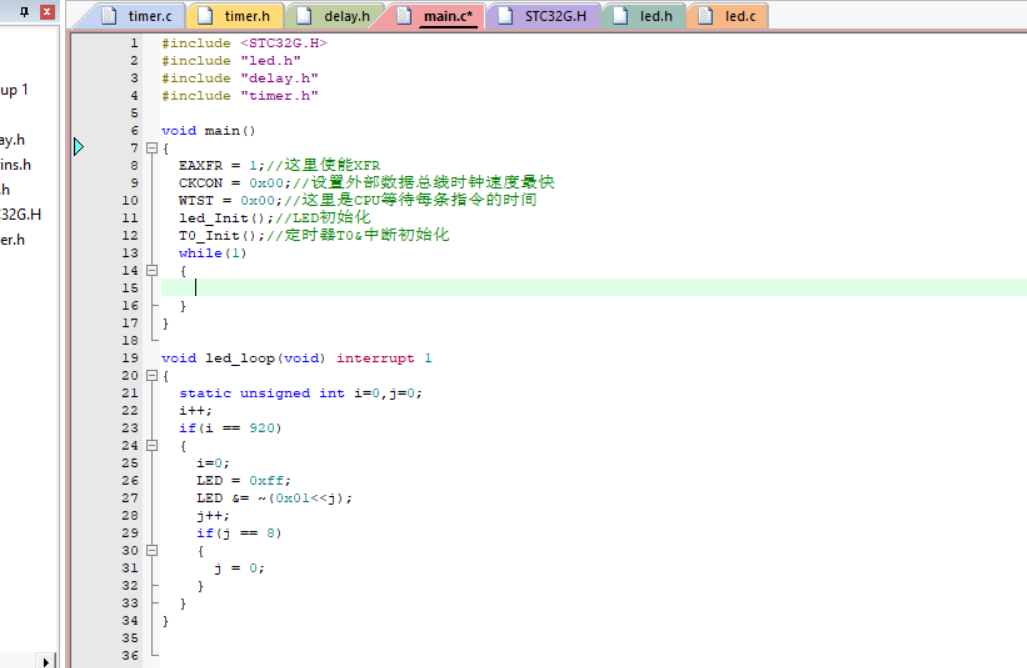Collapse the while loop block at line 14
Image resolution: width=1027 pixels, height=668 pixels.
pos(152,270)
